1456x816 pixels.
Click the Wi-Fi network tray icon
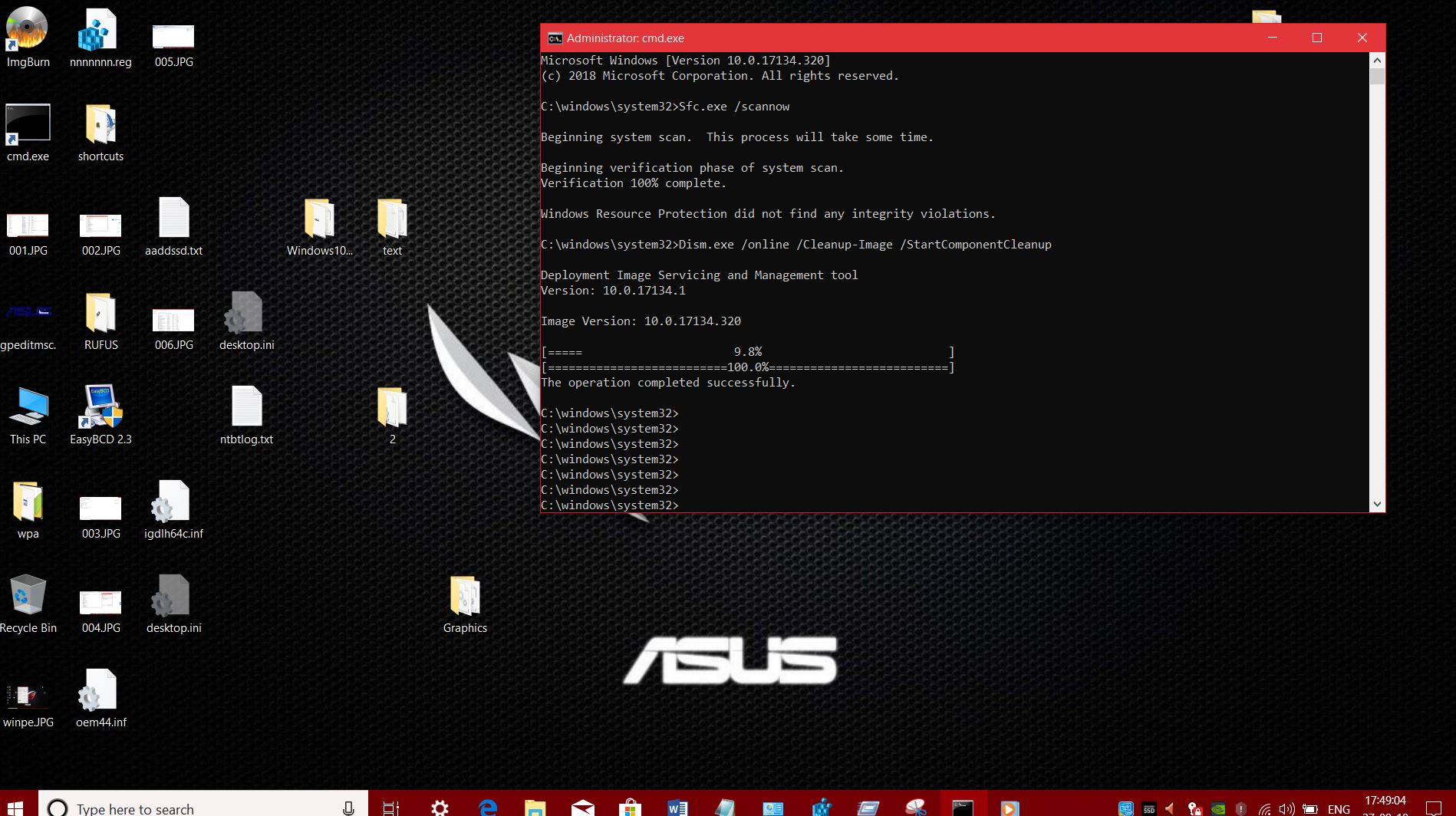[1264, 808]
